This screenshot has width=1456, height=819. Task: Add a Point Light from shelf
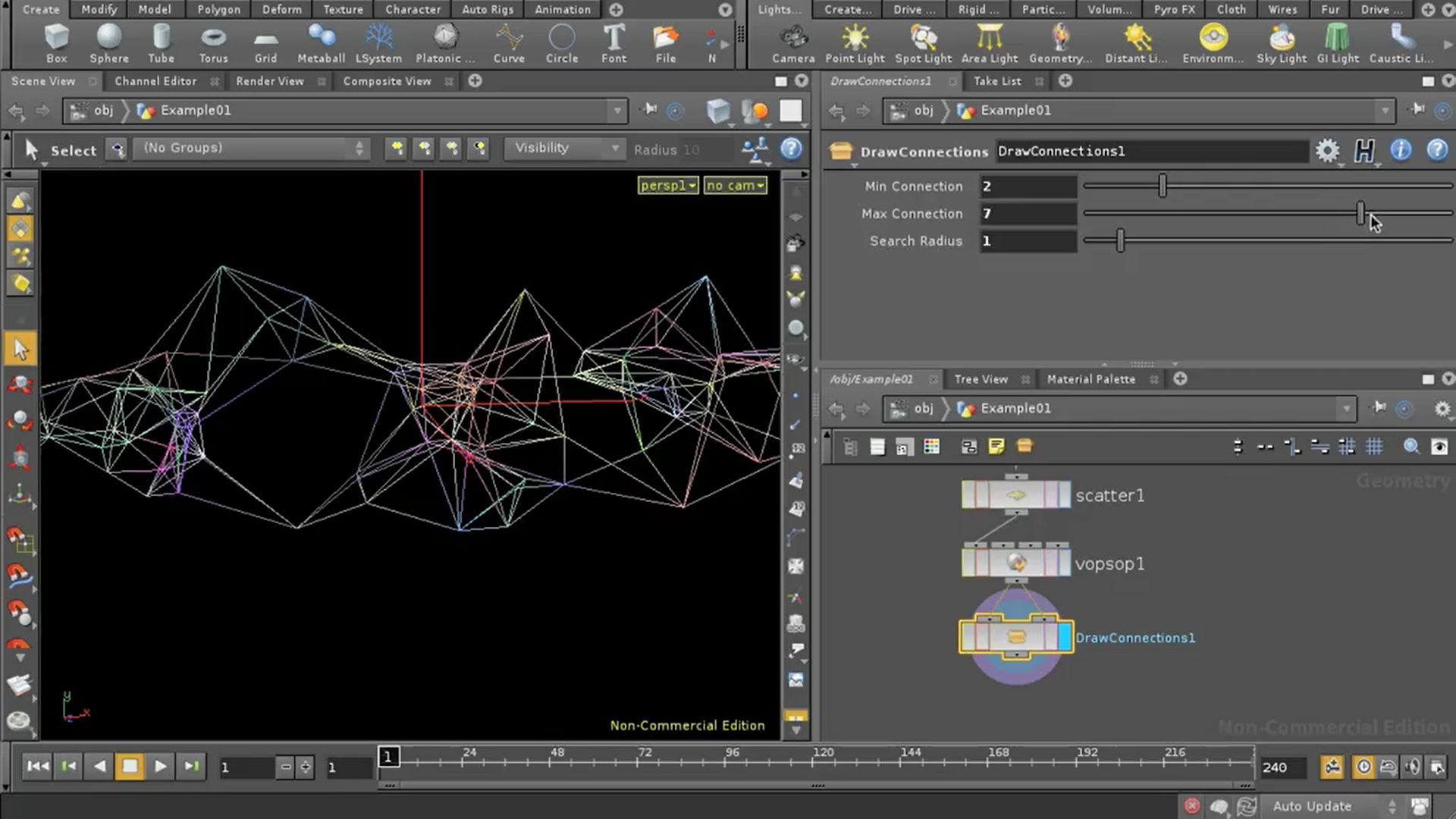(x=854, y=43)
